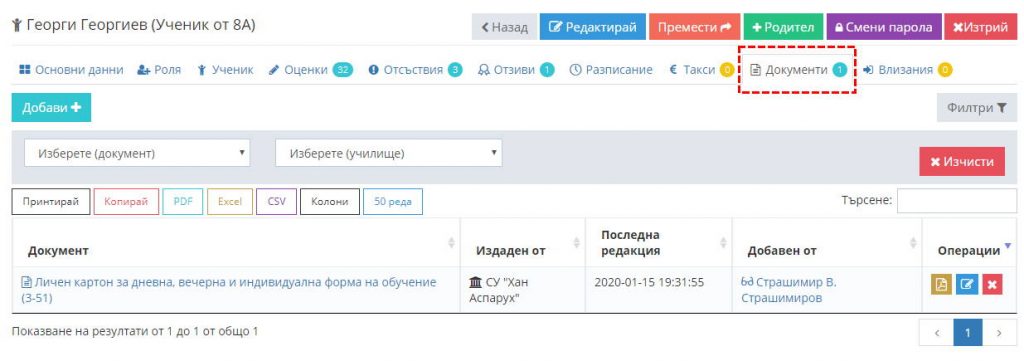Click Копирай export button
Screen dimensions: 1024x361
[x=126, y=202]
